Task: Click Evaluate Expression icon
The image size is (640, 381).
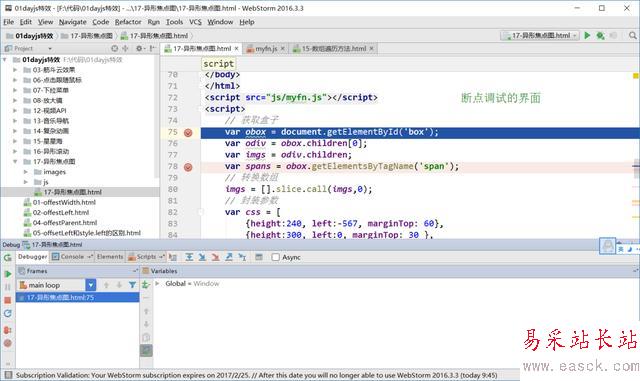Action: point(259,257)
